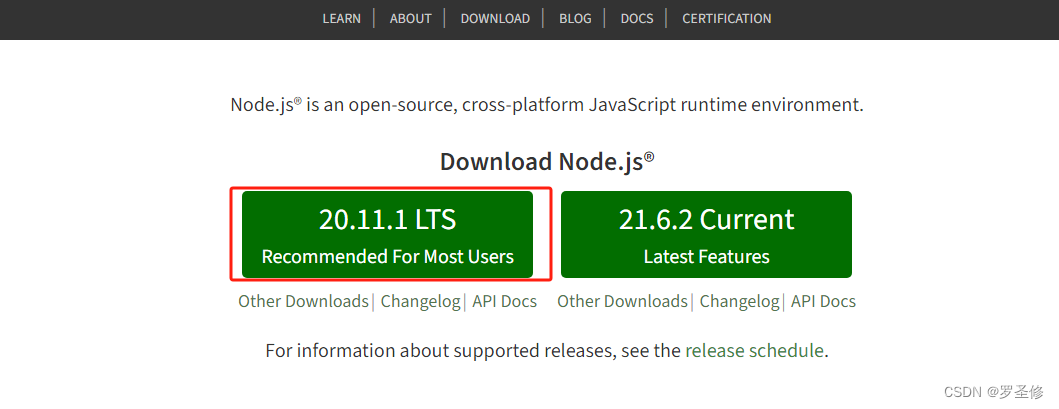The height and width of the screenshot is (409, 1059).
Task: Open API Docs under 21.6.2 Current
Action: [x=823, y=301]
